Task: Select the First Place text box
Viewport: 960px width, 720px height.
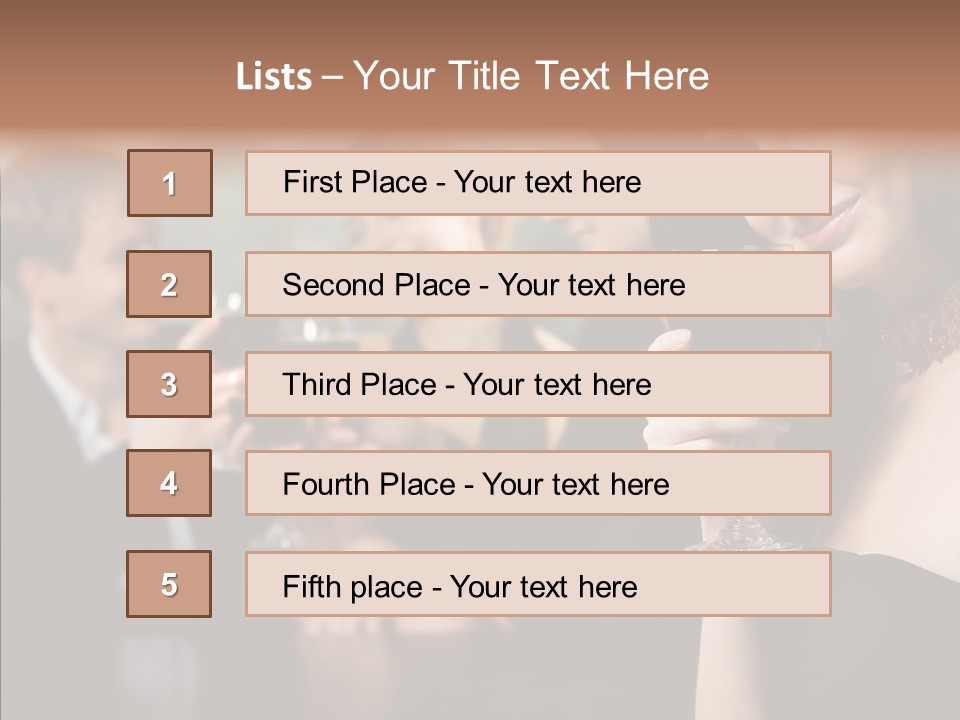Action: [538, 183]
